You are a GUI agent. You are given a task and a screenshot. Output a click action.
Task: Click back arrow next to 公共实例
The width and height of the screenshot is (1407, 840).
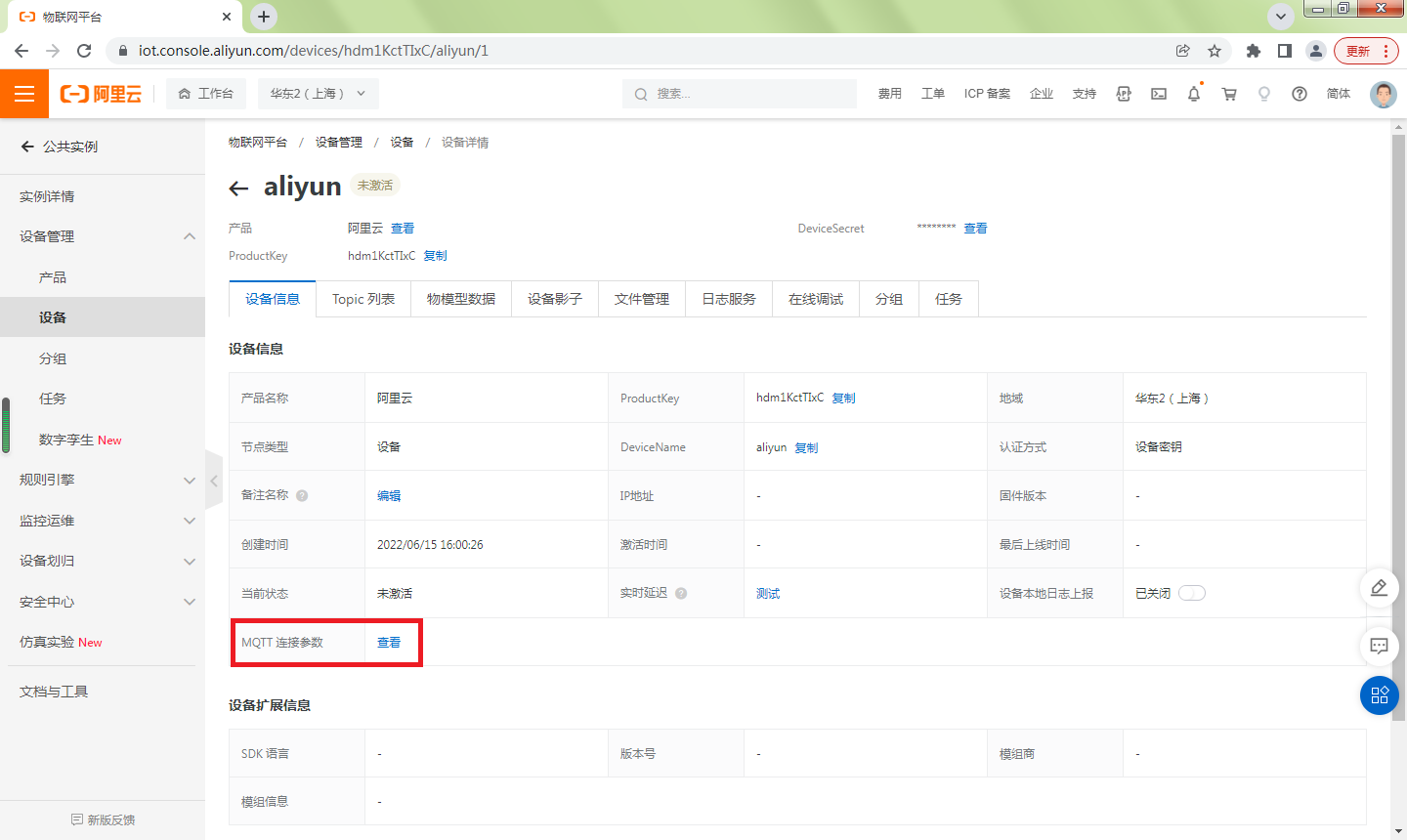pos(27,147)
